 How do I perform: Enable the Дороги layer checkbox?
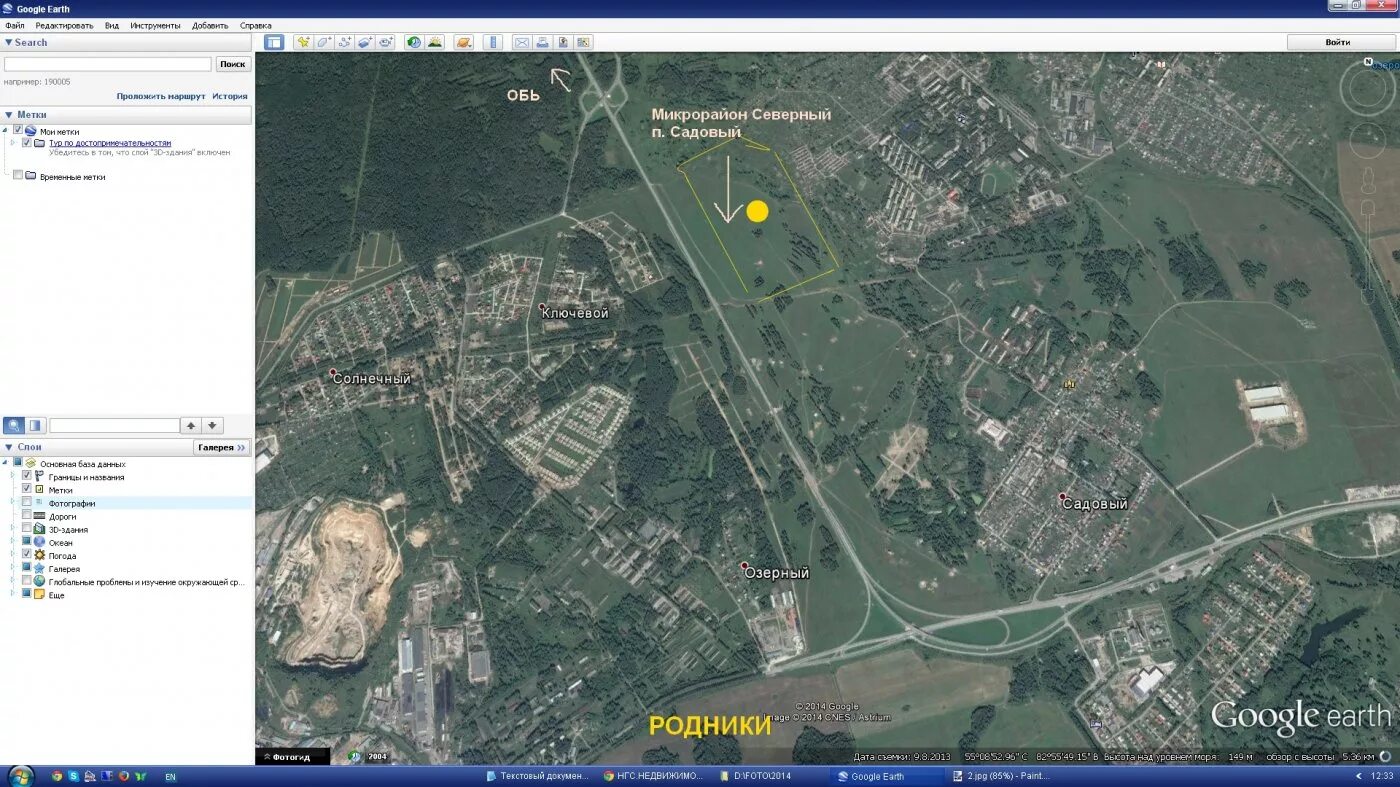tap(27, 516)
